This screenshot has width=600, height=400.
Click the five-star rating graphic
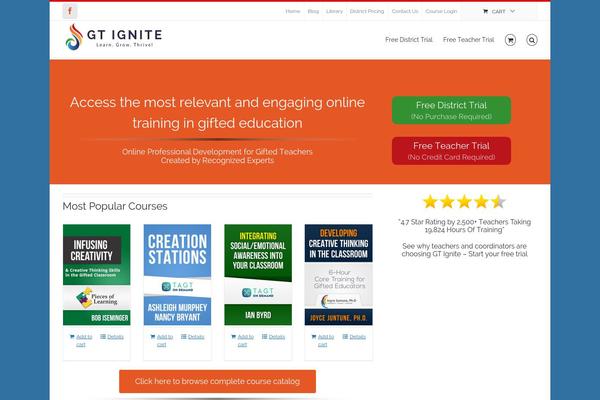coord(464,201)
